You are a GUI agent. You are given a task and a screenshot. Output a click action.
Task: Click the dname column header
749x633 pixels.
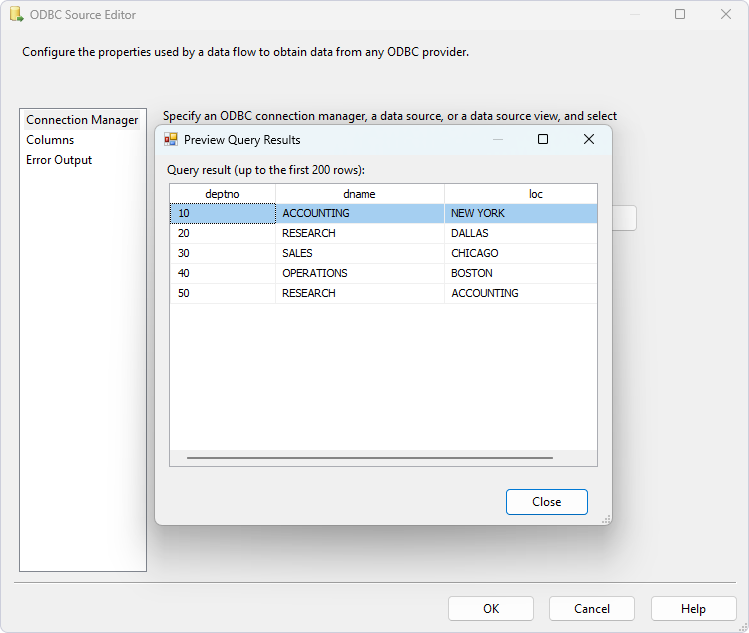tap(359, 194)
